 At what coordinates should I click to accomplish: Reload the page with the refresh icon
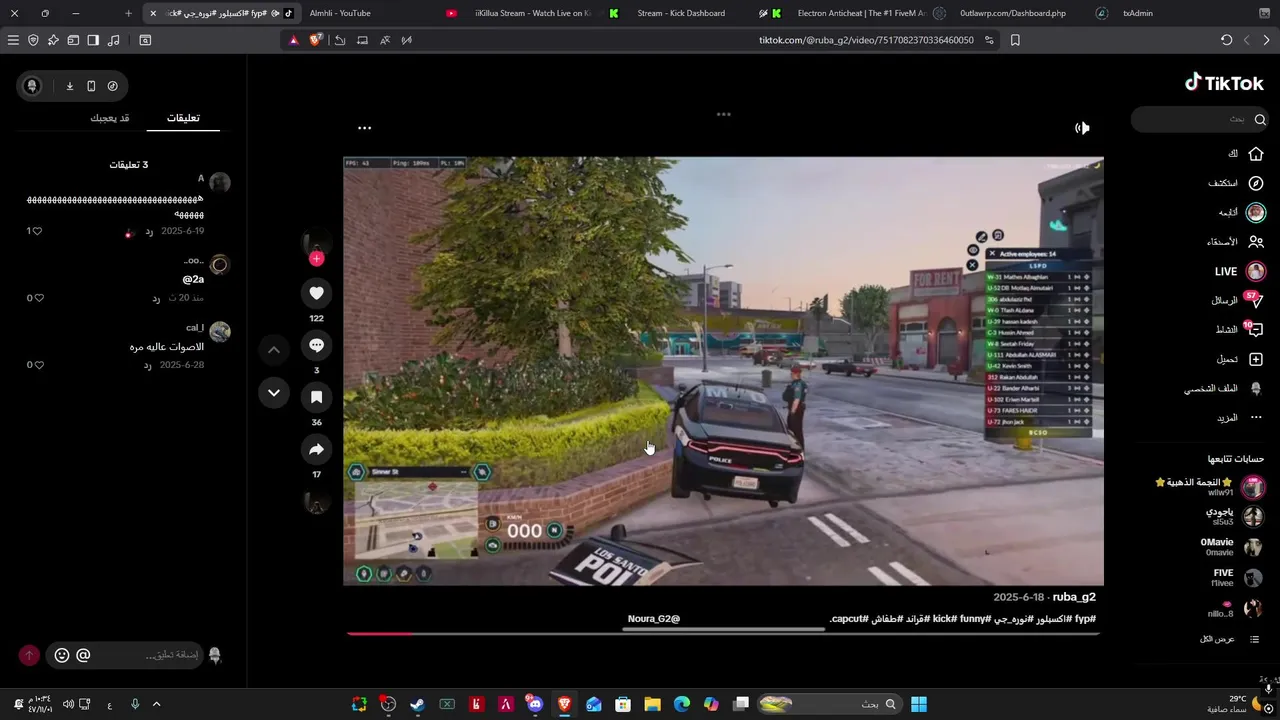click(x=1227, y=40)
